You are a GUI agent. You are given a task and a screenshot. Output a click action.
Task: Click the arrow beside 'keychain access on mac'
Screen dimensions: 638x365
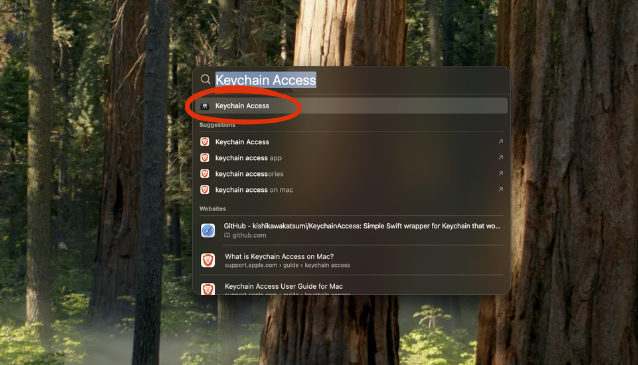click(x=500, y=189)
